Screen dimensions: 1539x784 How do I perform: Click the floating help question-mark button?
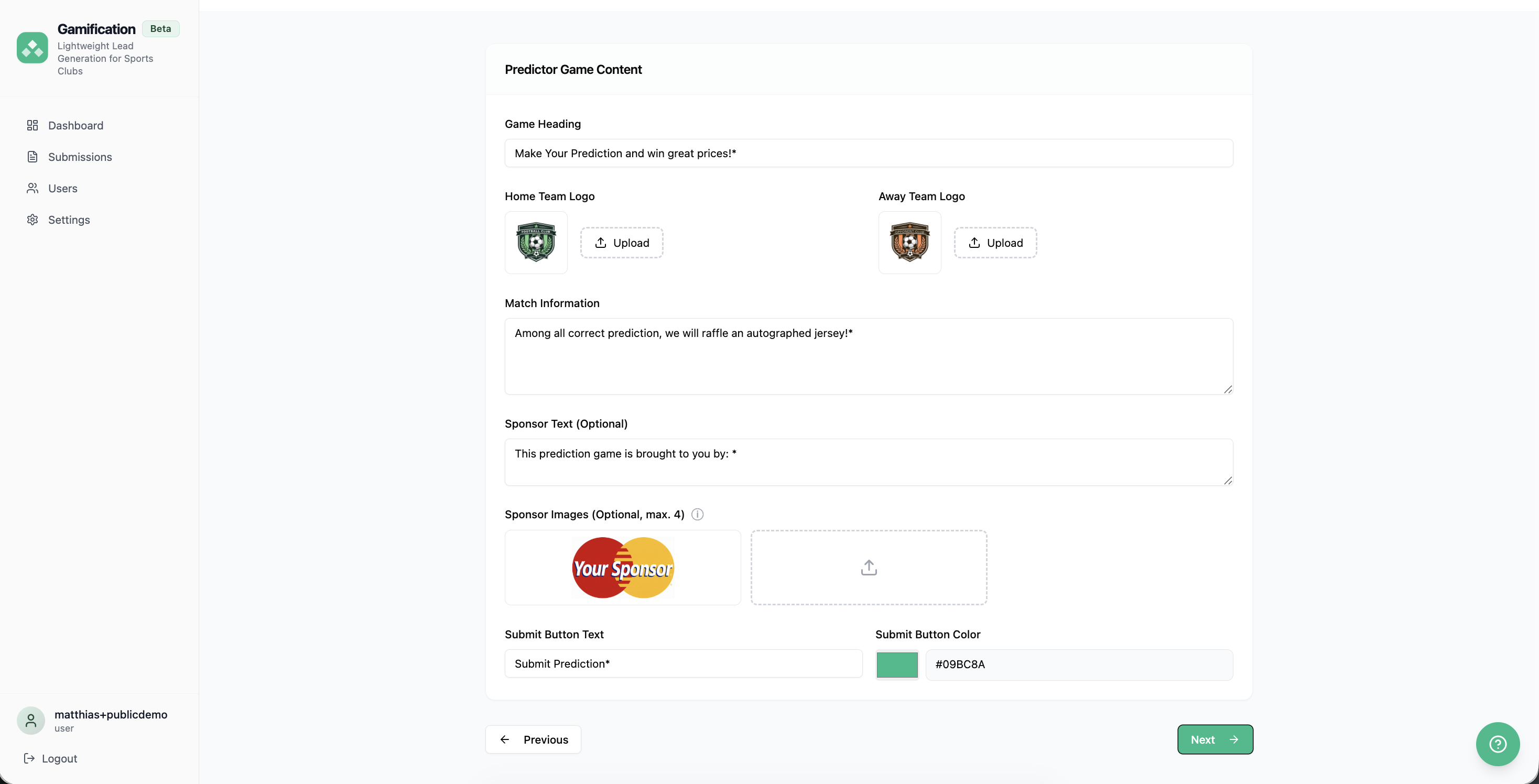pos(1497,744)
